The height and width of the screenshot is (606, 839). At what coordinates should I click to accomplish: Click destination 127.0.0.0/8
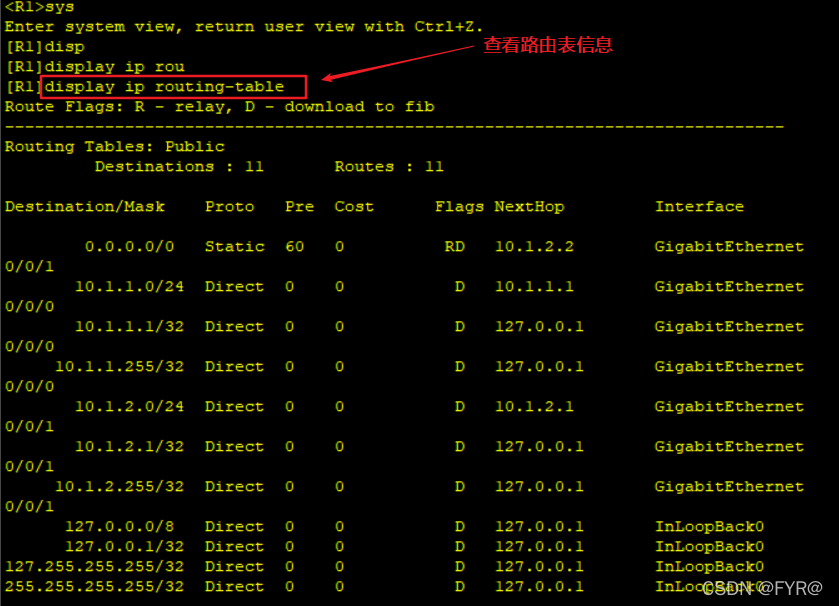point(119,527)
